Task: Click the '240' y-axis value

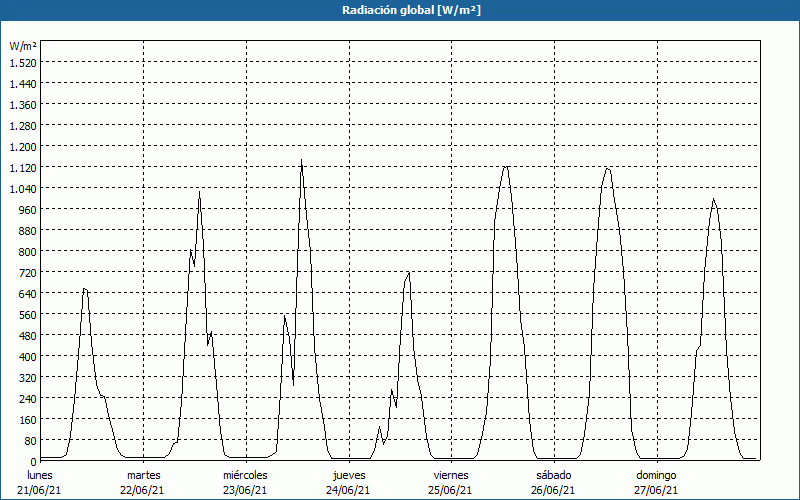Action: (29, 398)
